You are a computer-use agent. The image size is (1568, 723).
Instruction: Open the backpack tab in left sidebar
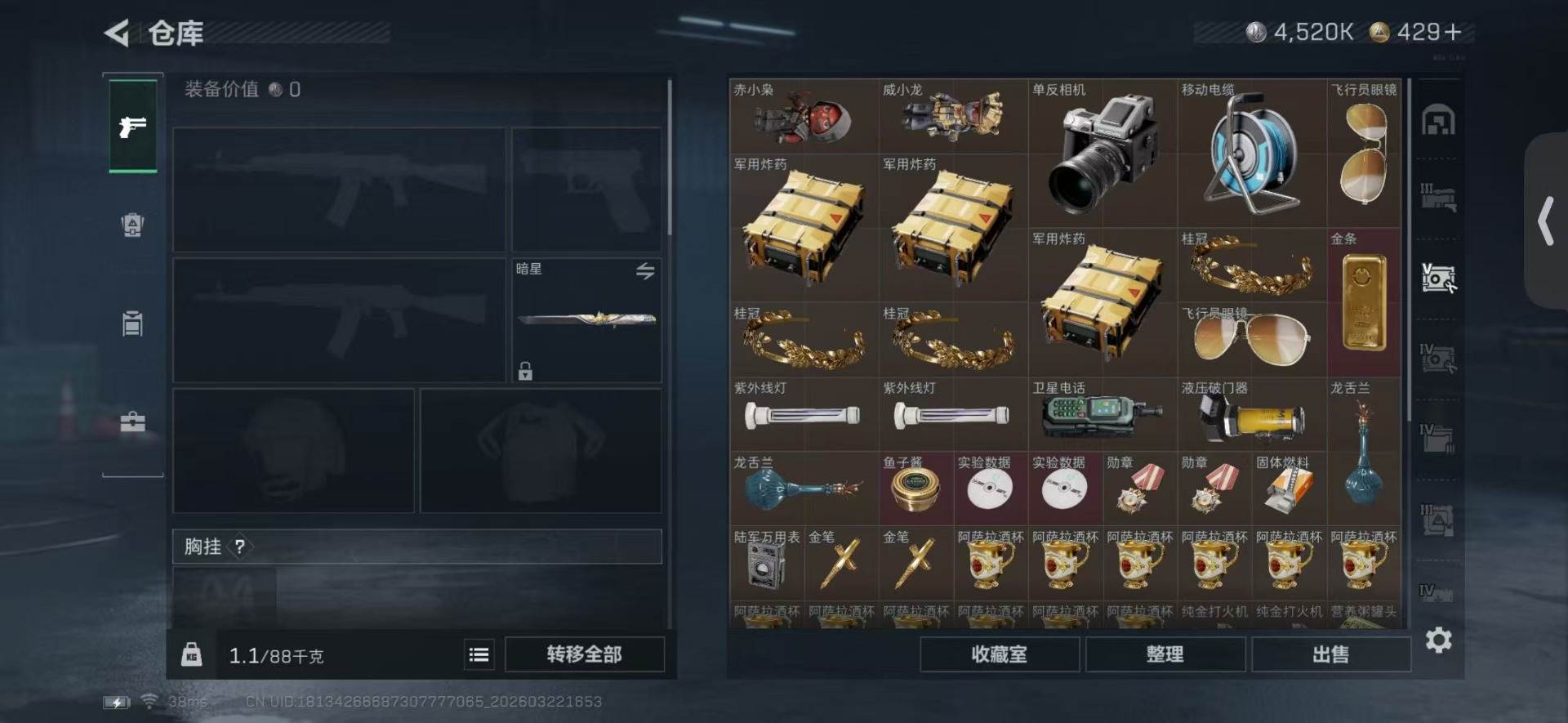pos(132,225)
